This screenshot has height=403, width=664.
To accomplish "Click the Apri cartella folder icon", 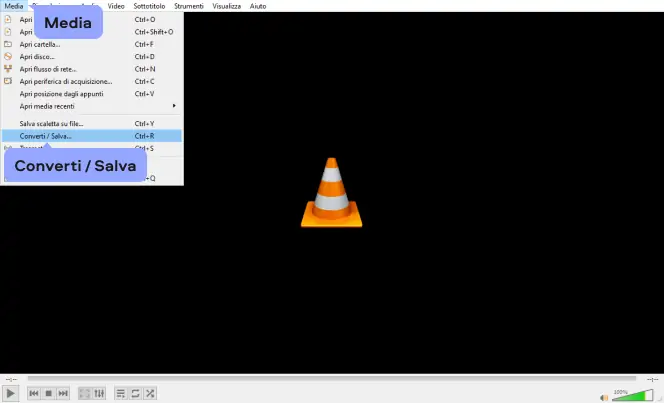I will tap(8, 44).
